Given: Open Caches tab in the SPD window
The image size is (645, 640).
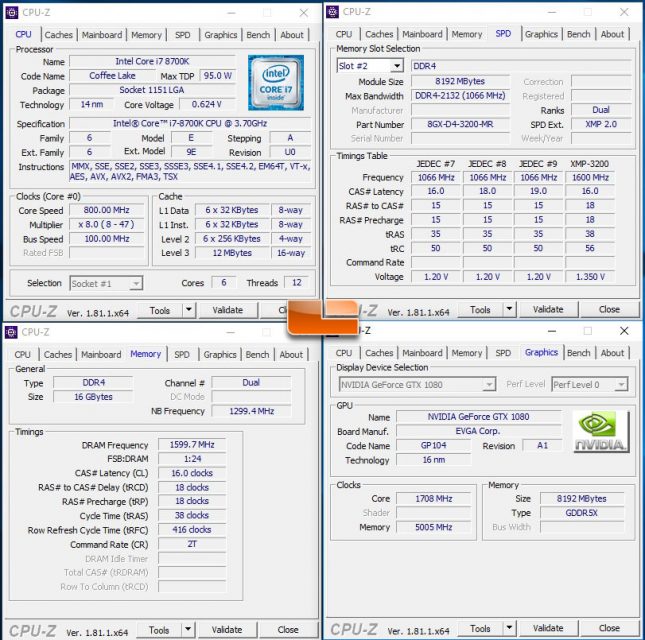Looking at the screenshot, I should click(379, 34).
